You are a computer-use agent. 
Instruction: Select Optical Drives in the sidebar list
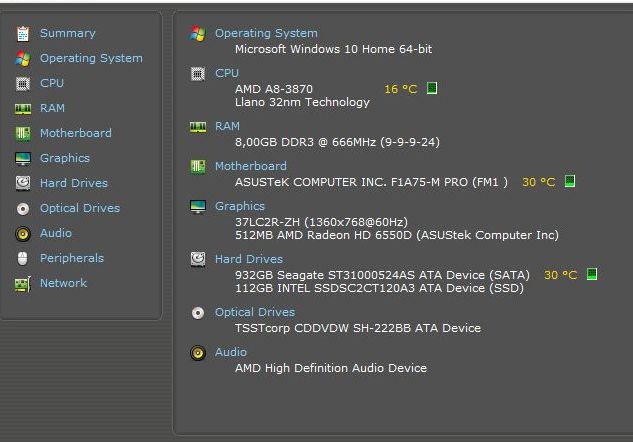point(80,208)
